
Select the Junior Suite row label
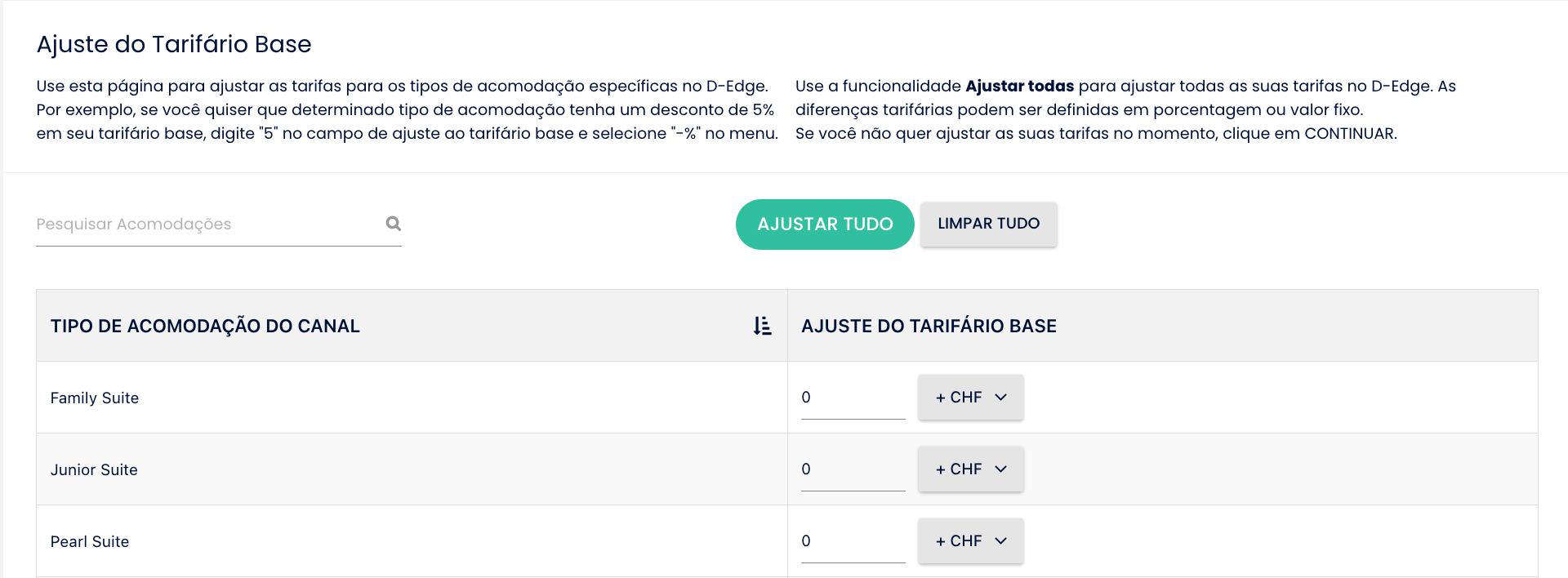click(94, 470)
